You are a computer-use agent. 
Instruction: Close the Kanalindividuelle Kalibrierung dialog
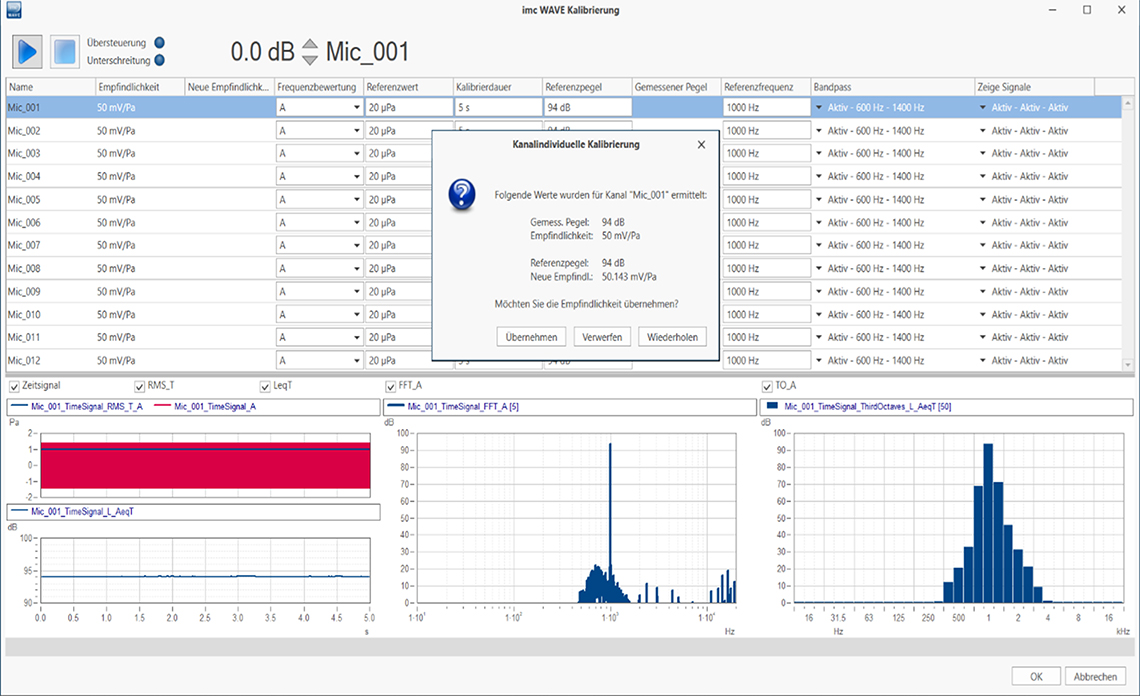[x=701, y=145]
